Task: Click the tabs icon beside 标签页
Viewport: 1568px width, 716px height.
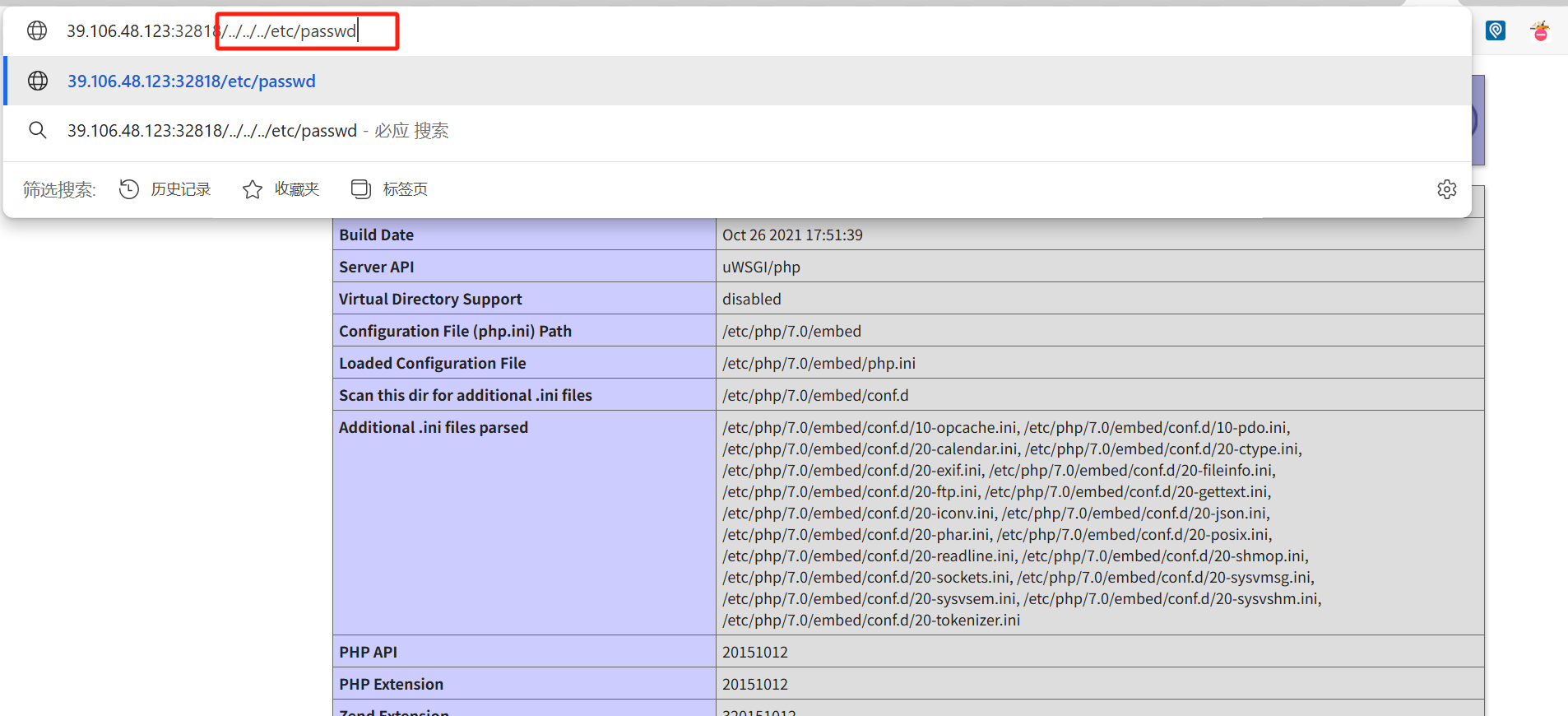Action: point(360,189)
